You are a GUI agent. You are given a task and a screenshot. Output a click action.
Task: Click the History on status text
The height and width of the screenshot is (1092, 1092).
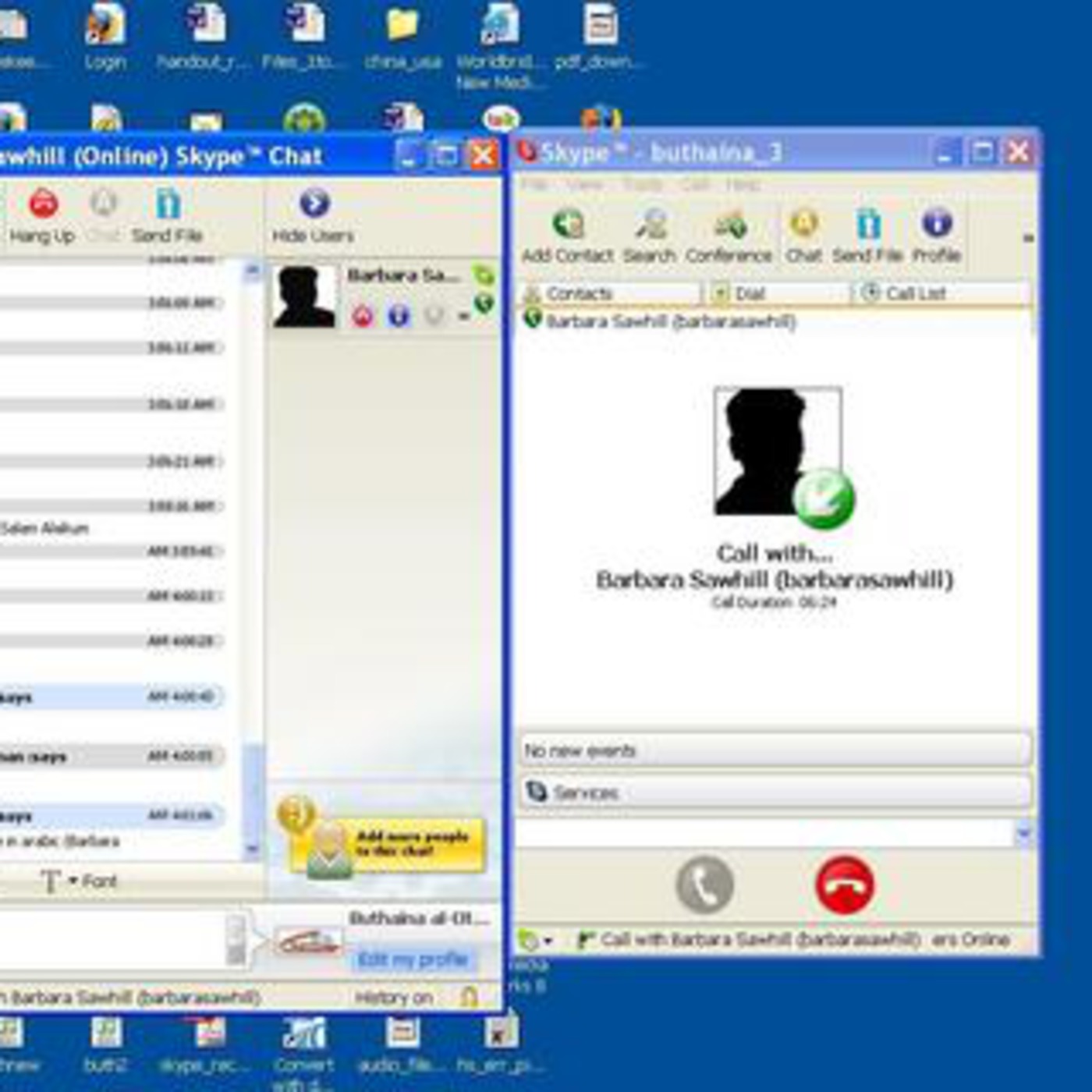[393, 998]
